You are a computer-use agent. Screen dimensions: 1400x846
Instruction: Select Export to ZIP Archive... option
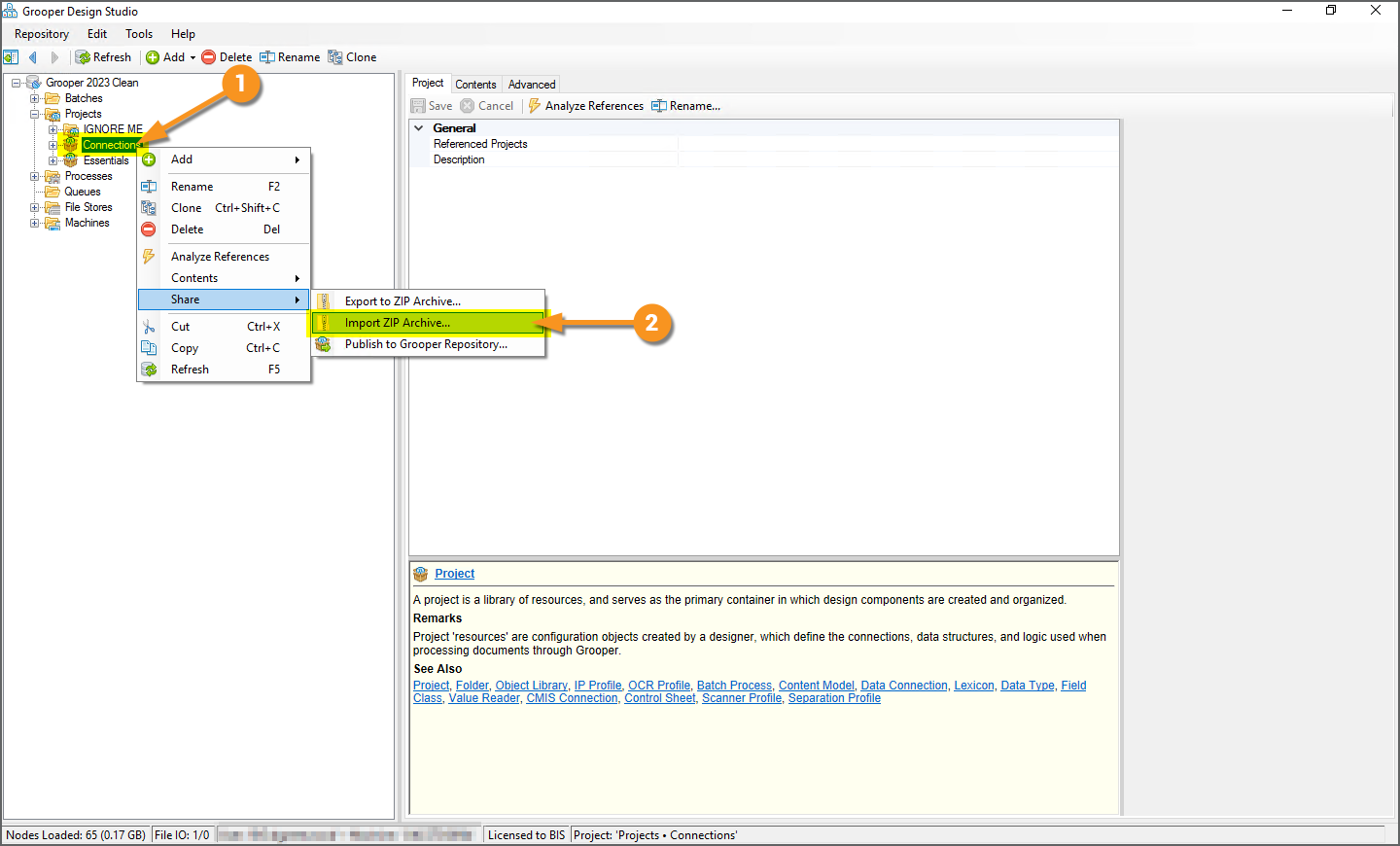coord(402,301)
